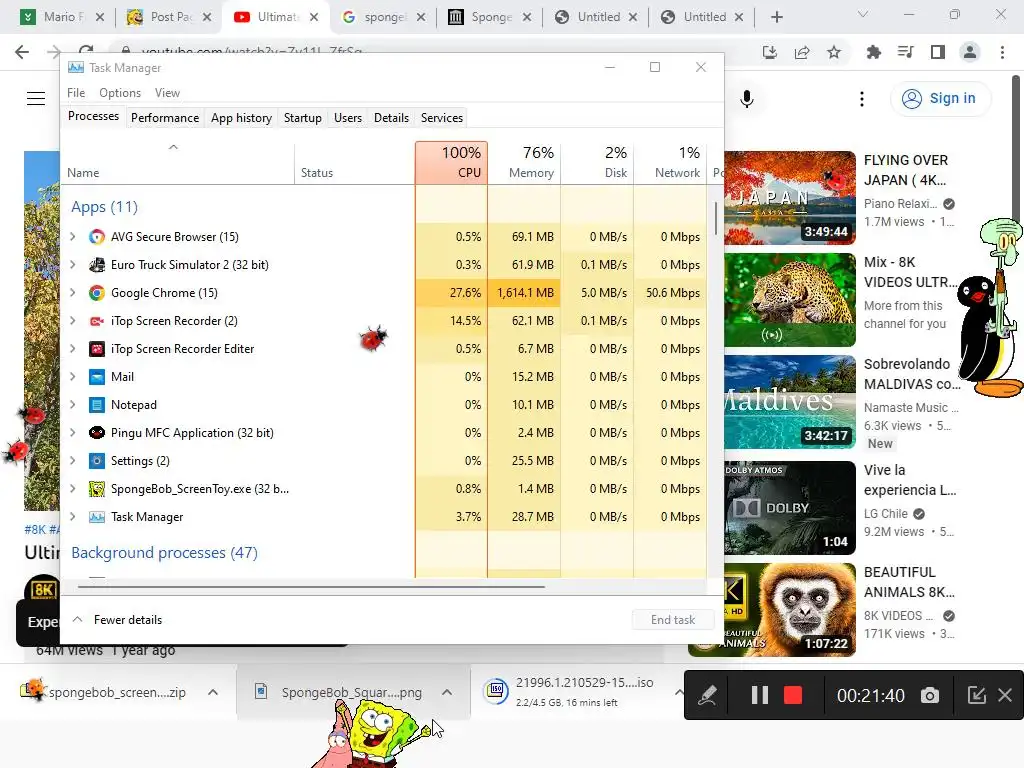Click the Euro Truck Simulator 2 icon
Image resolution: width=1024 pixels, height=768 pixels.
pos(97,265)
